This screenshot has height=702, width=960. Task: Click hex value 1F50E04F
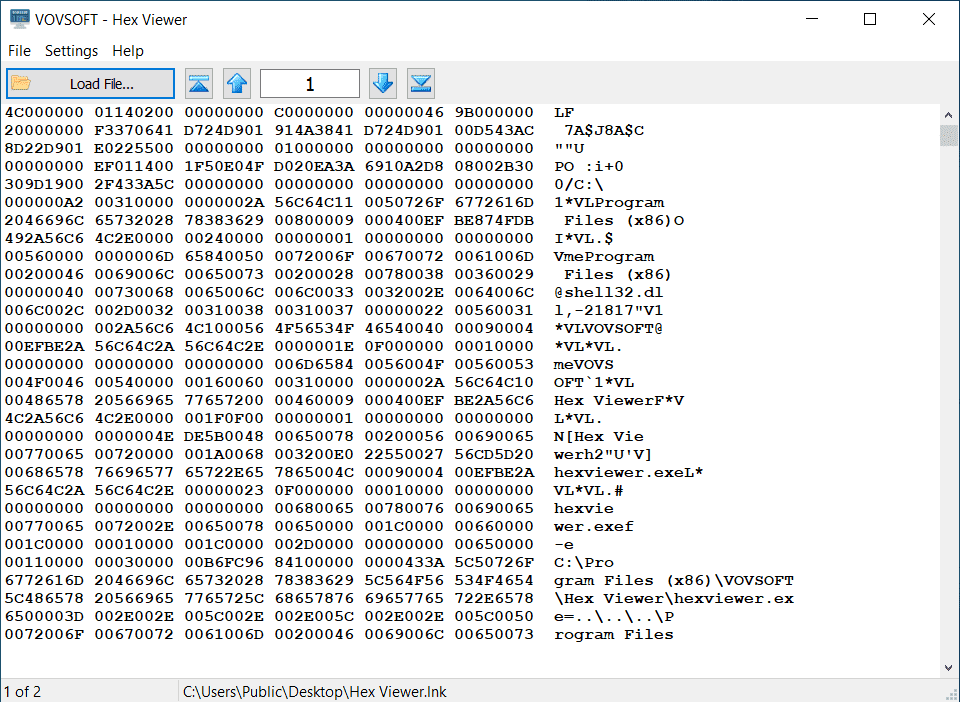coord(224,166)
